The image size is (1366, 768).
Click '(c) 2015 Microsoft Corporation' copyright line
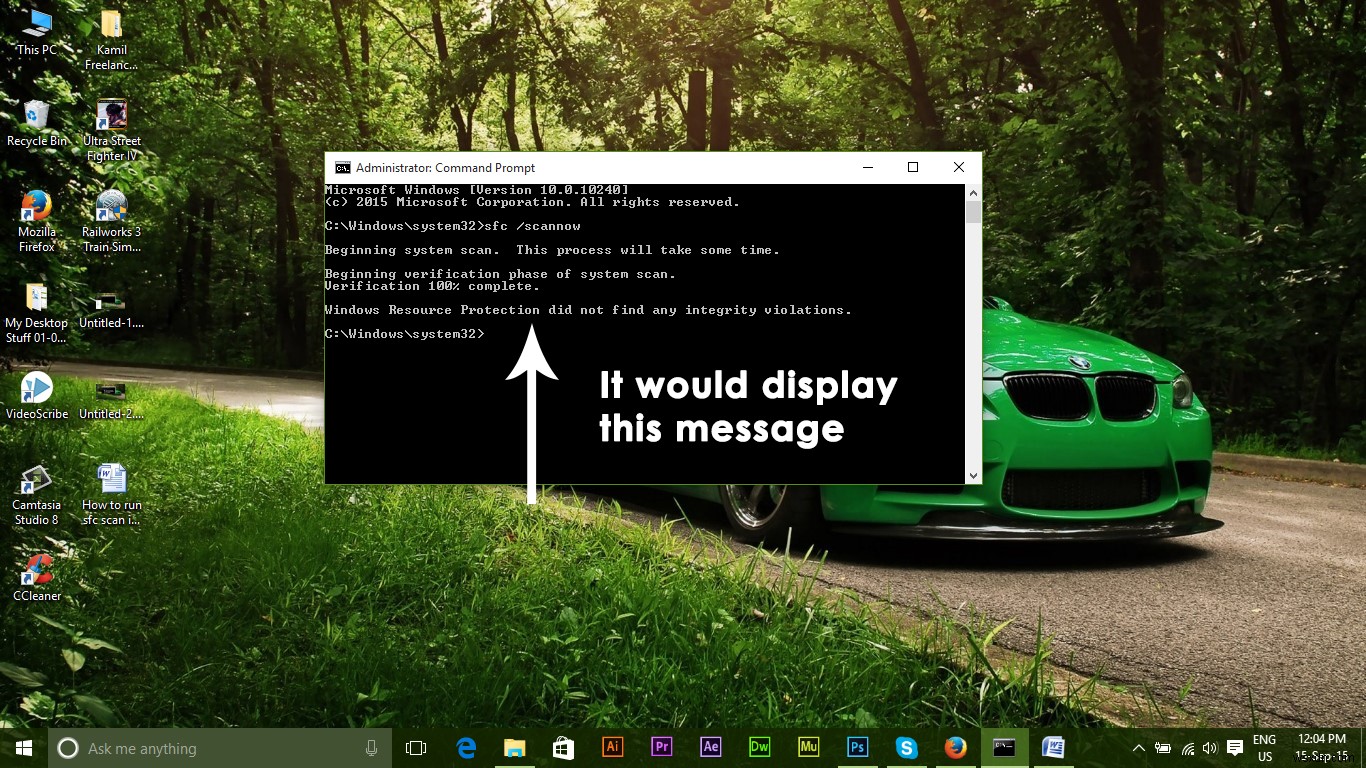(532, 202)
